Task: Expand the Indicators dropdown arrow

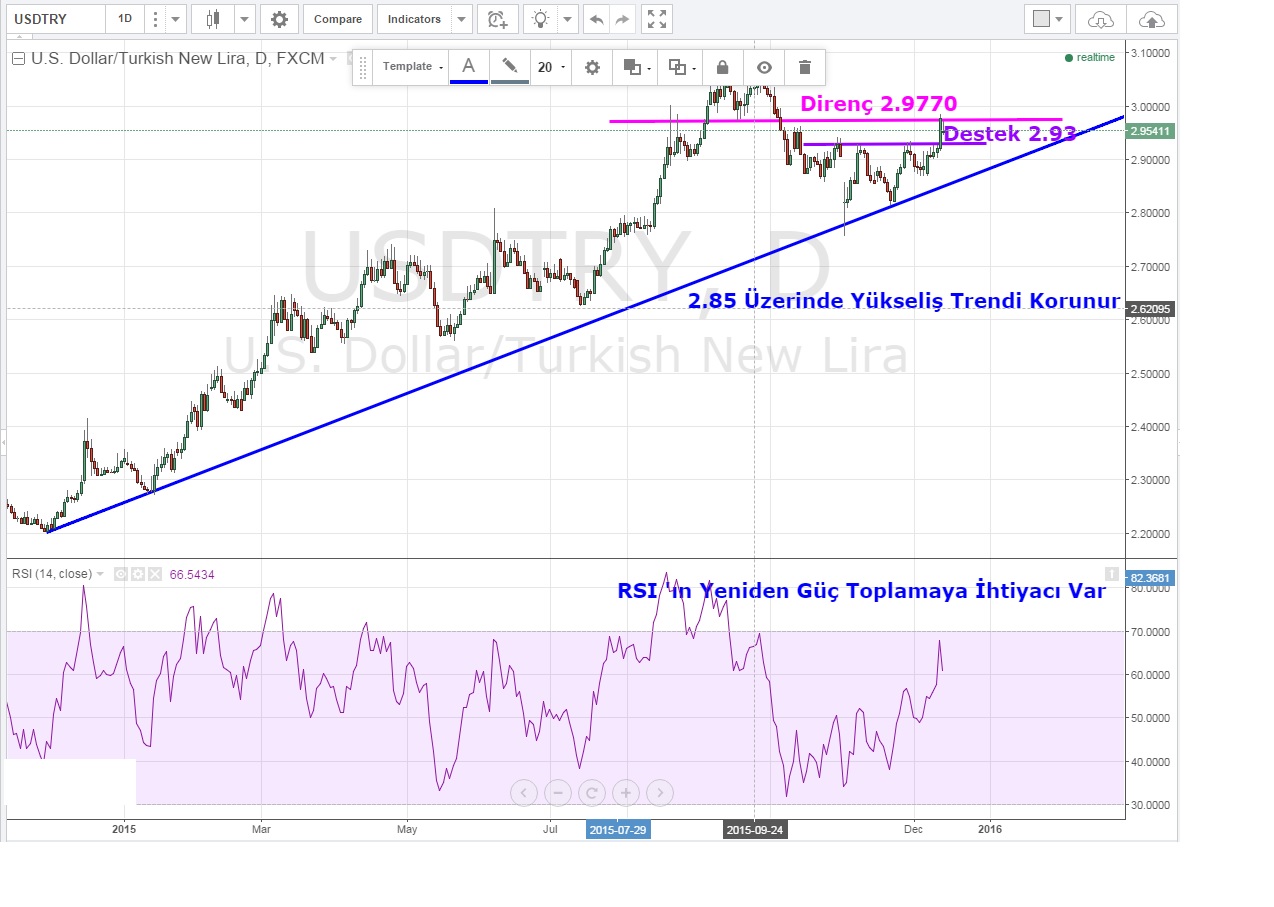Action: (461, 19)
